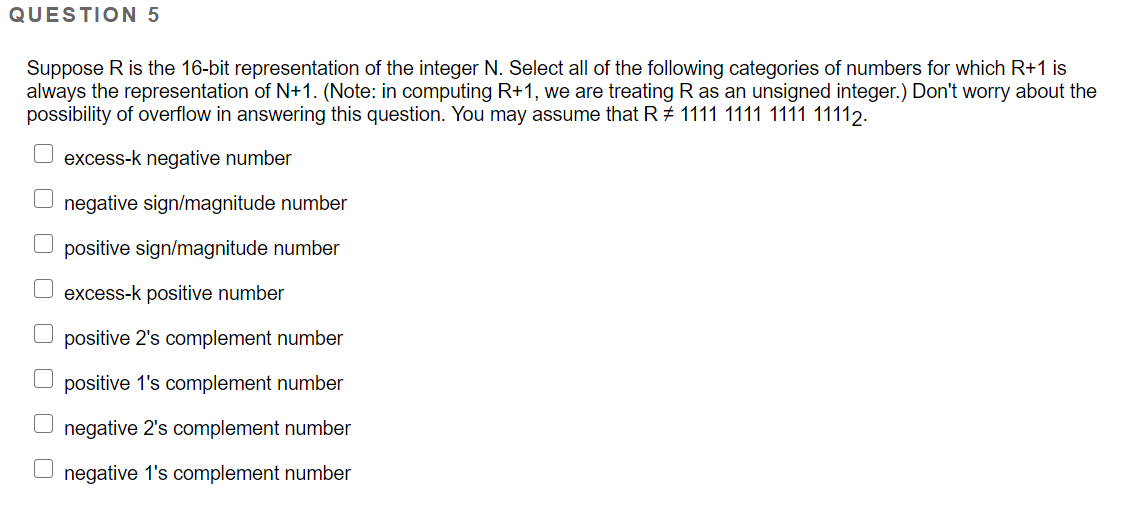Click the 'positive 1's complement number' label text
1148x515 pixels.
(204, 383)
